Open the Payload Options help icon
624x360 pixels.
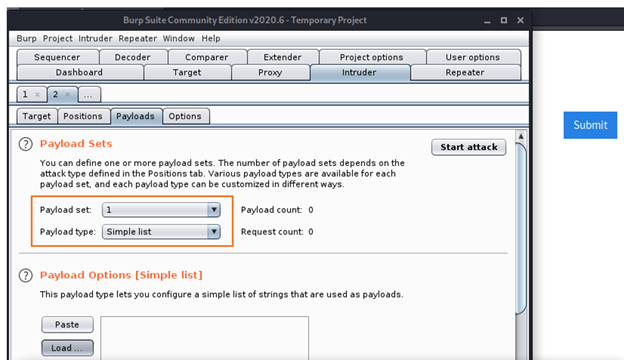[25, 275]
